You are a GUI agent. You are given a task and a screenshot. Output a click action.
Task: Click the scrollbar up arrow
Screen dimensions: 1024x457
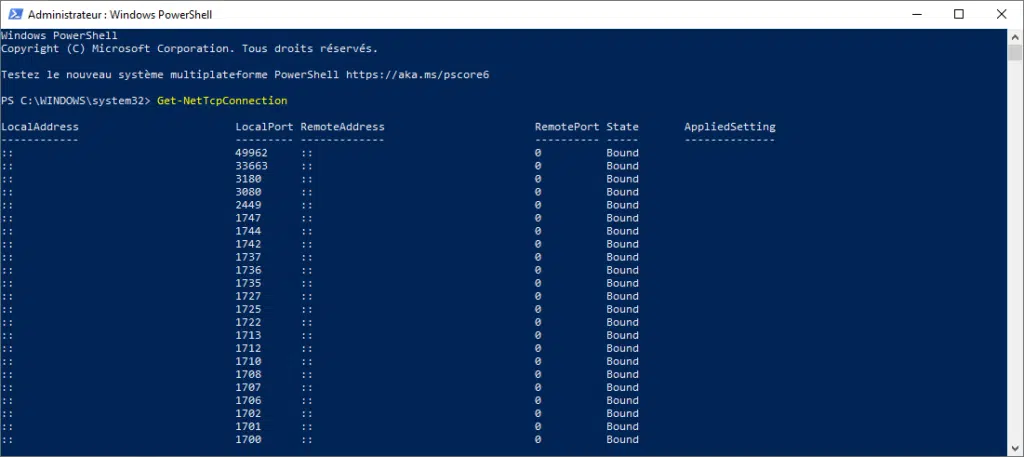(x=1015, y=36)
